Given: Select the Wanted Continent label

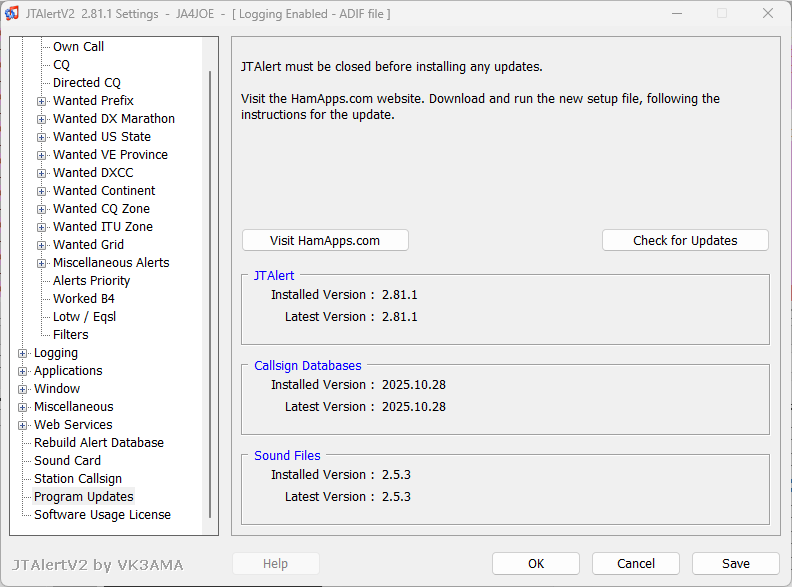Looking at the screenshot, I should pos(104,191).
